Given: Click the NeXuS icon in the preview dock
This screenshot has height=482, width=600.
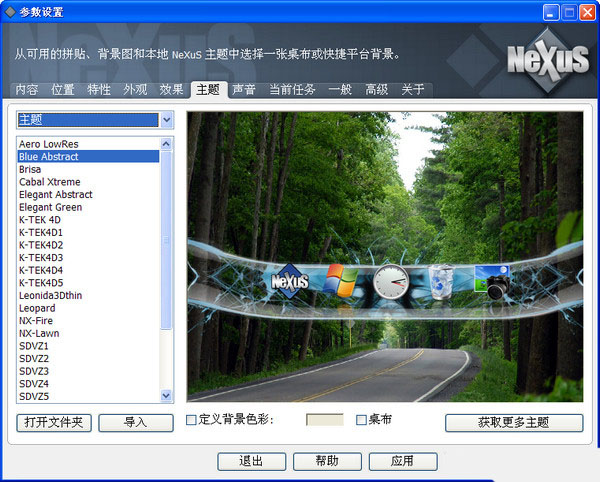Looking at the screenshot, I should tap(290, 281).
